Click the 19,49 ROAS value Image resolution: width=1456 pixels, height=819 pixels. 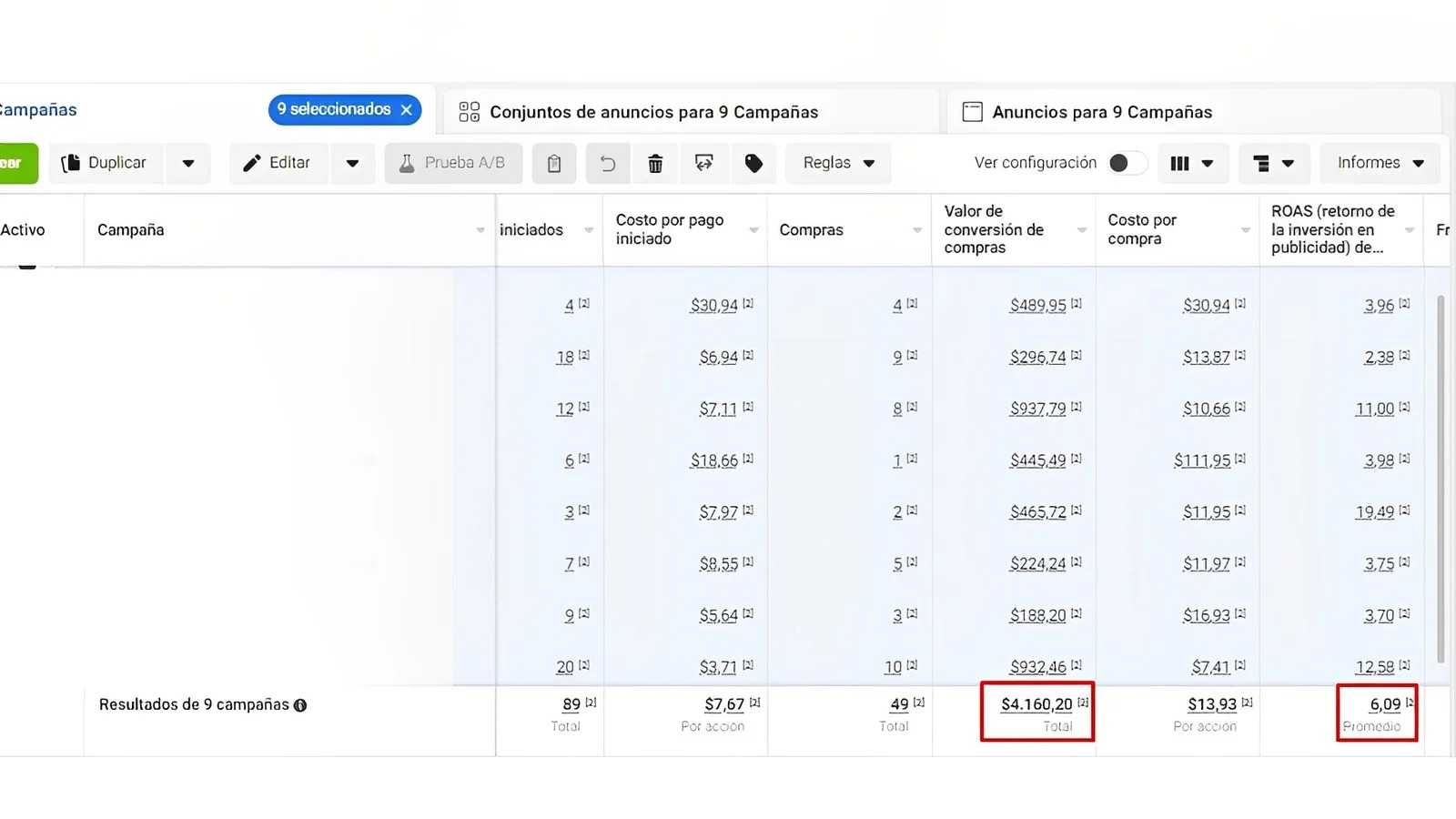(x=1374, y=513)
